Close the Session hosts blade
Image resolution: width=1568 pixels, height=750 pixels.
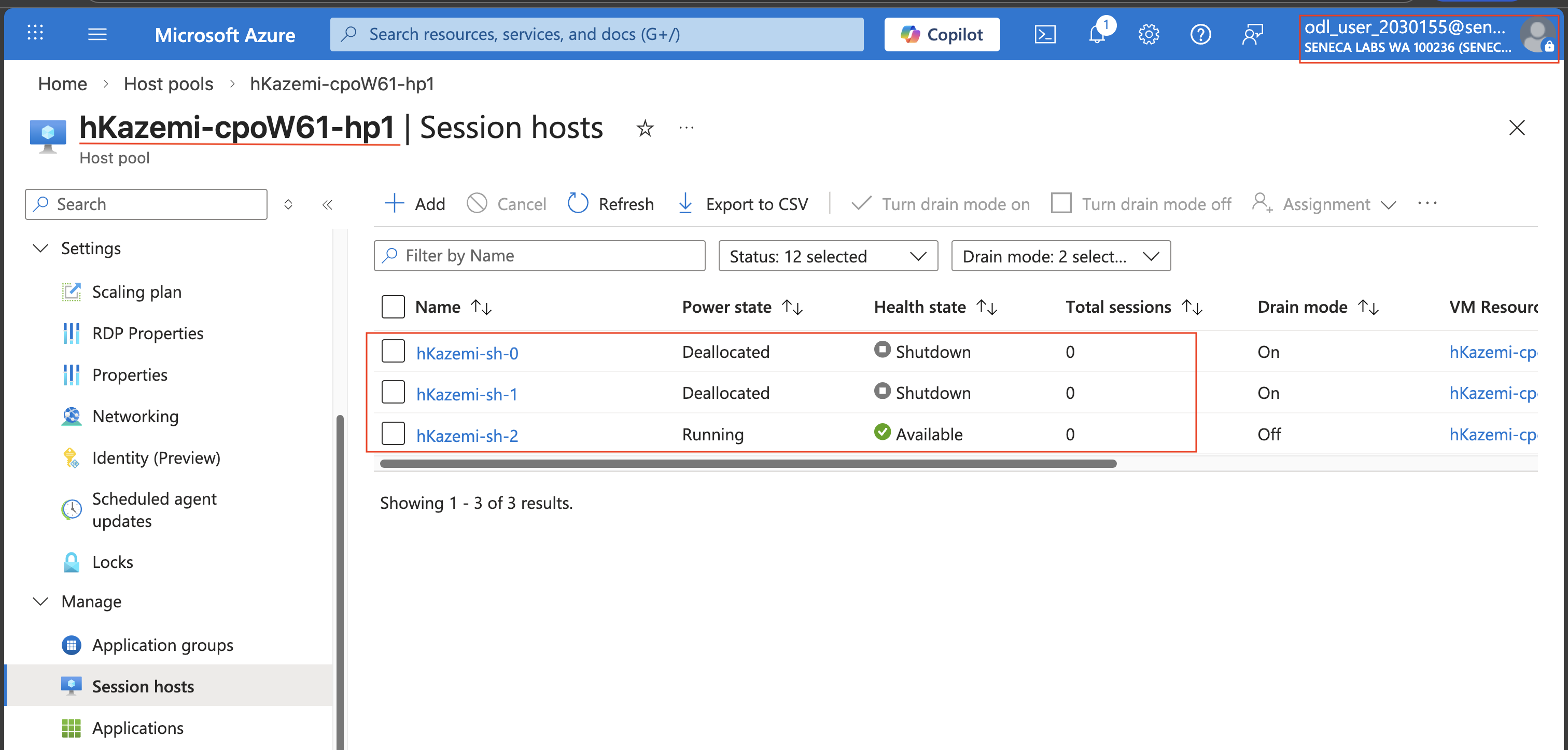click(x=1517, y=128)
